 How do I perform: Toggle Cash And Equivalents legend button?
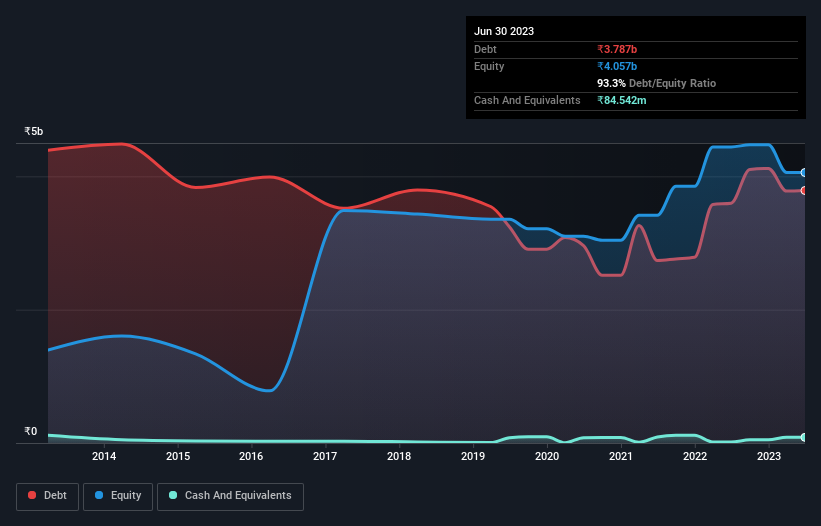230,496
